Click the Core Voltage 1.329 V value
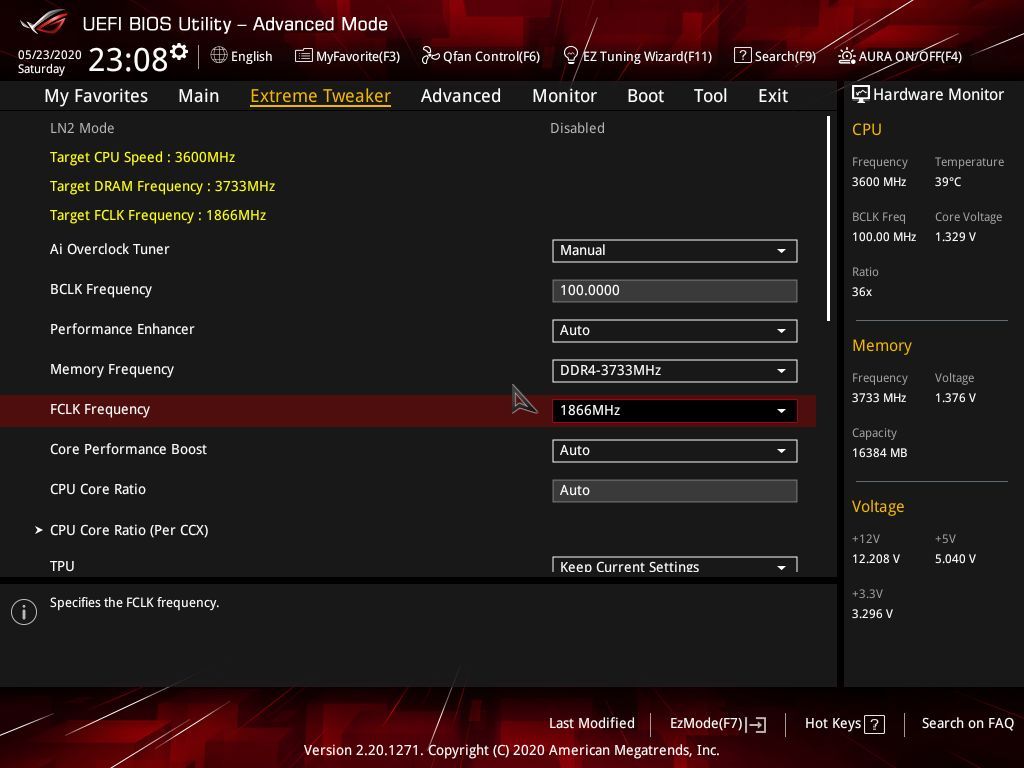The height and width of the screenshot is (768, 1024). click(x=955, y=236)
